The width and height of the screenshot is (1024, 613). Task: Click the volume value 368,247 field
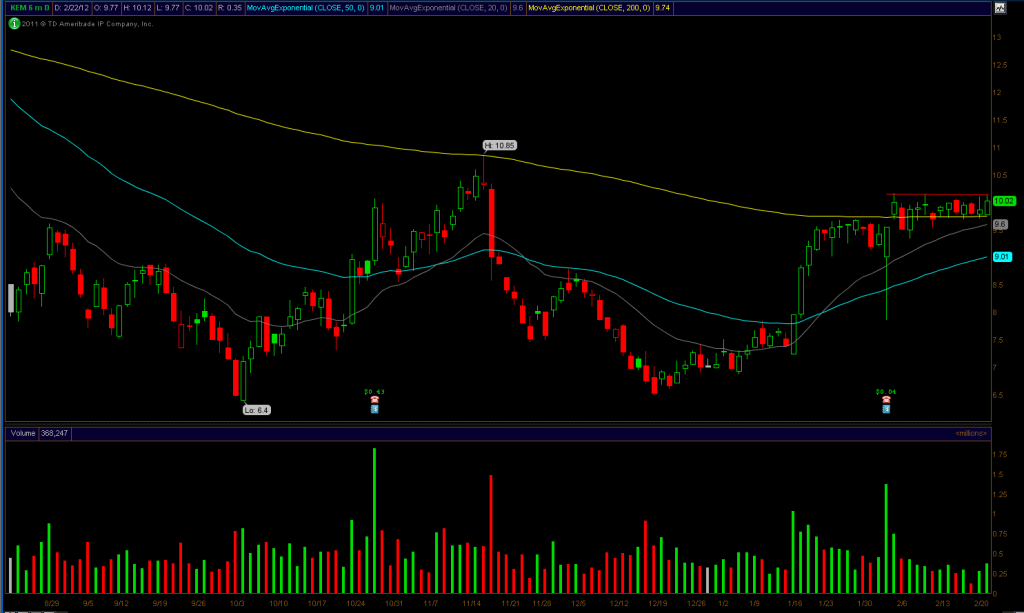click(x=54, y=433)
